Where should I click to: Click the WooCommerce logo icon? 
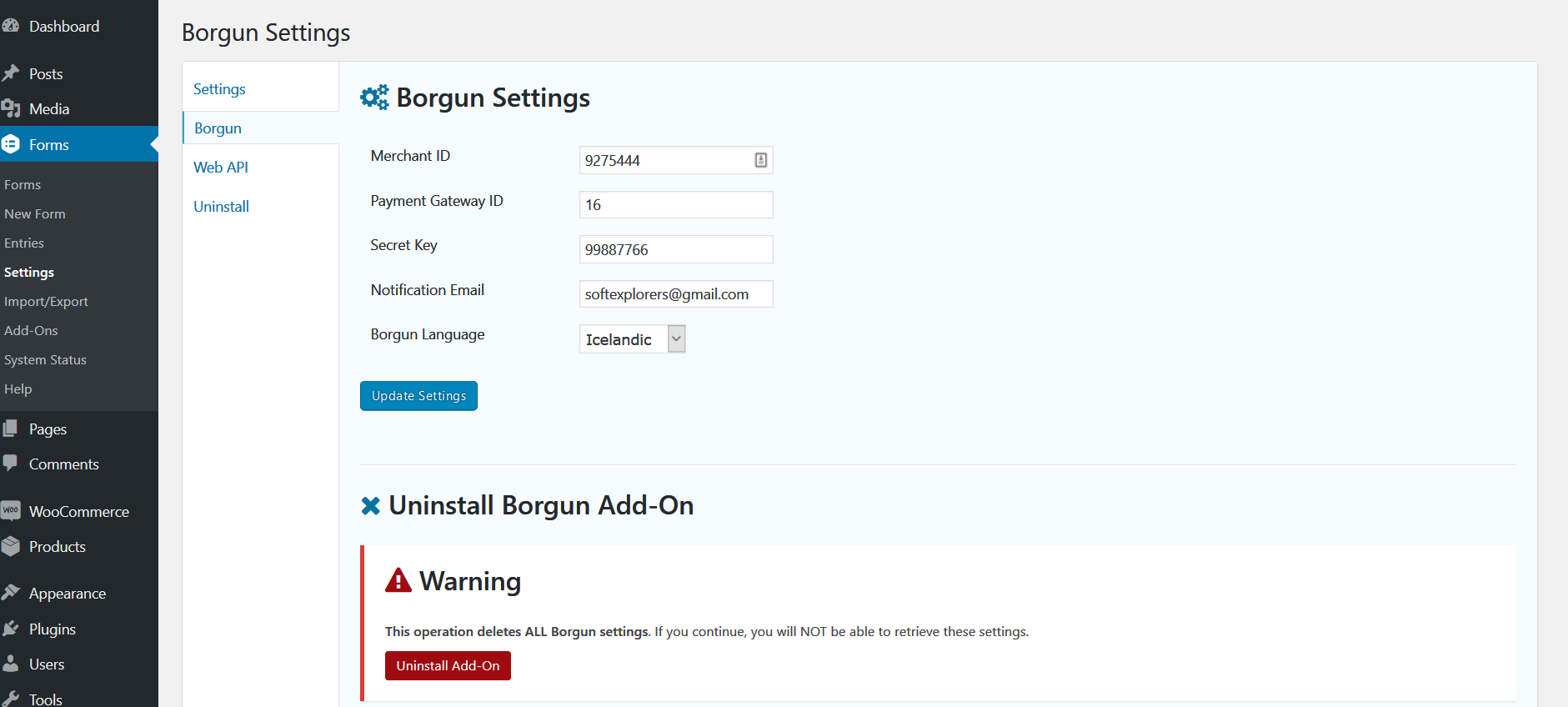(11, 510)
